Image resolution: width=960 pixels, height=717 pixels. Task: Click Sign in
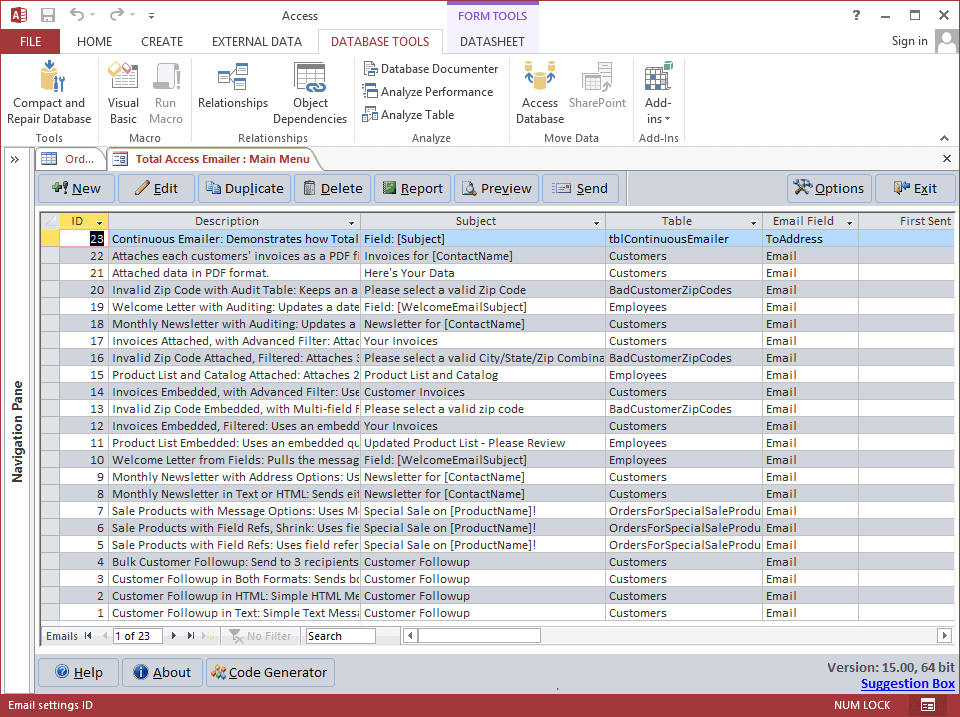[909, 41]
